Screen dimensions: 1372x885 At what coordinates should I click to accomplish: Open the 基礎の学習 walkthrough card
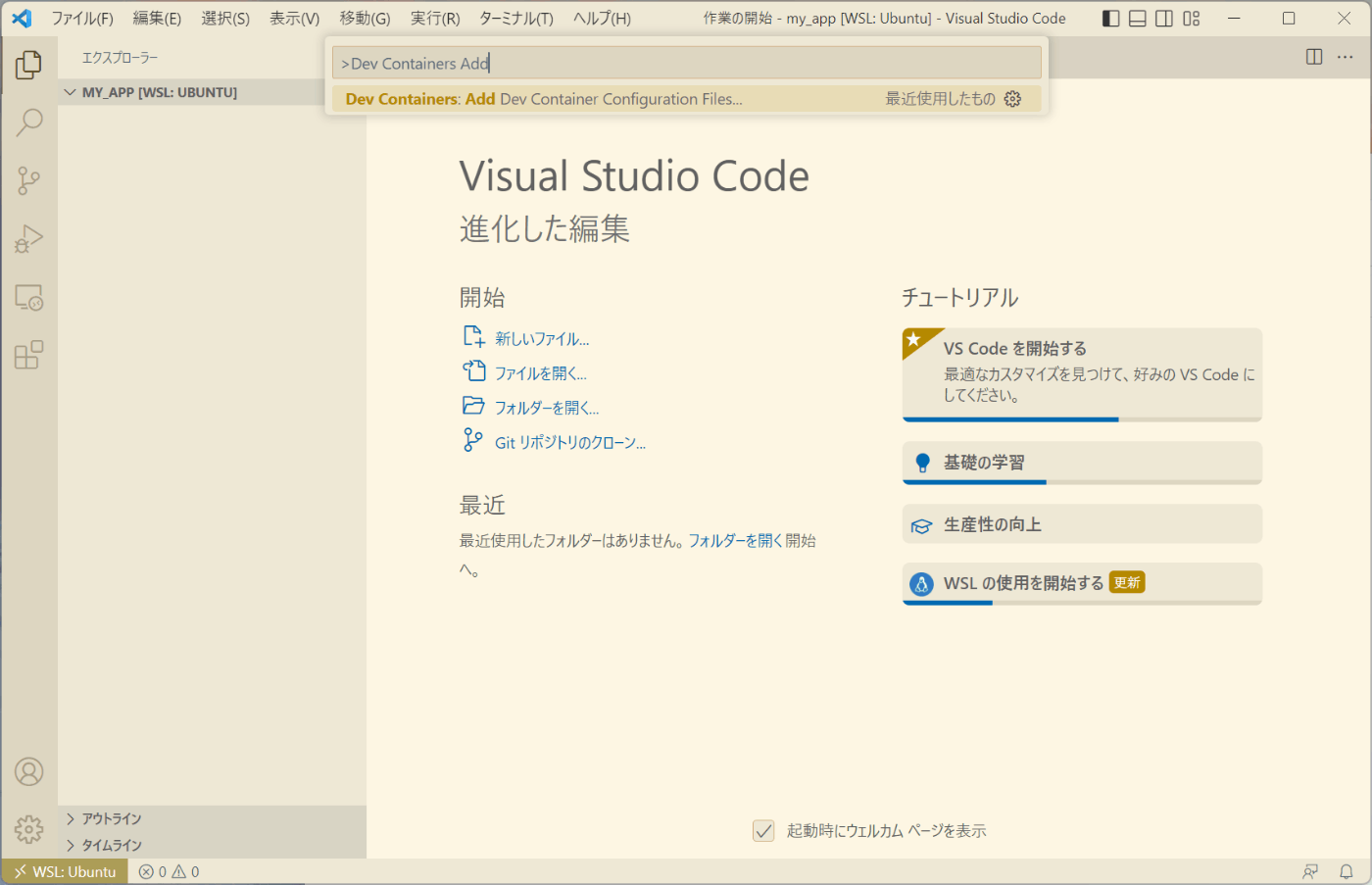[1082, 463]
